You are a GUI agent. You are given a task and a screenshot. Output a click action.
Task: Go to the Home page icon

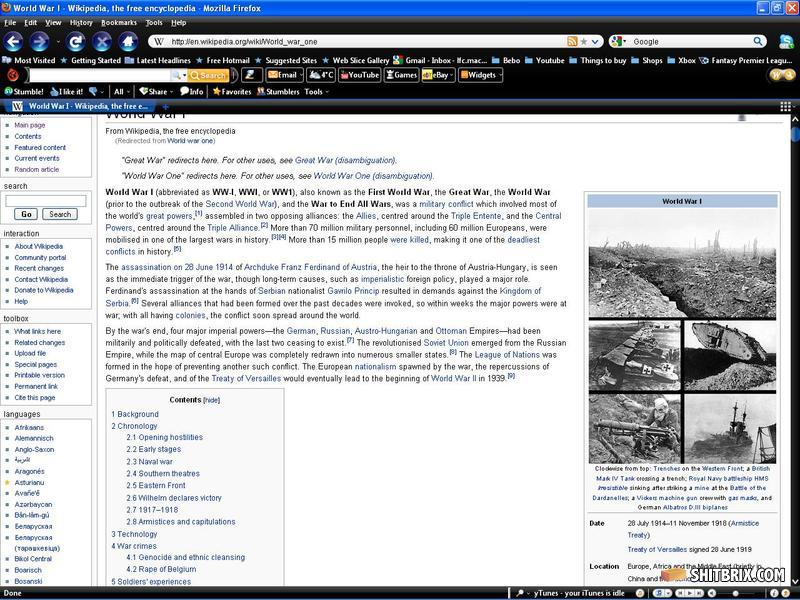[x=128, y=42]
